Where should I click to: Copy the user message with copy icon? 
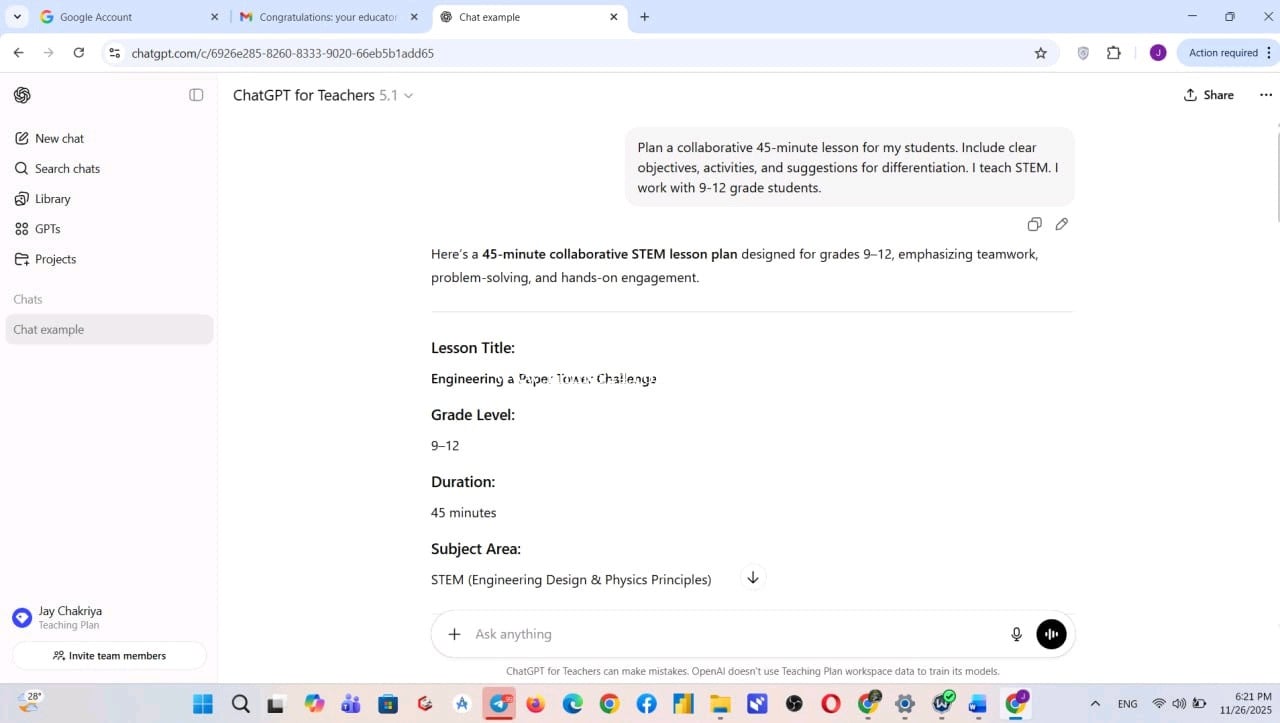(x=1034, y=224)
